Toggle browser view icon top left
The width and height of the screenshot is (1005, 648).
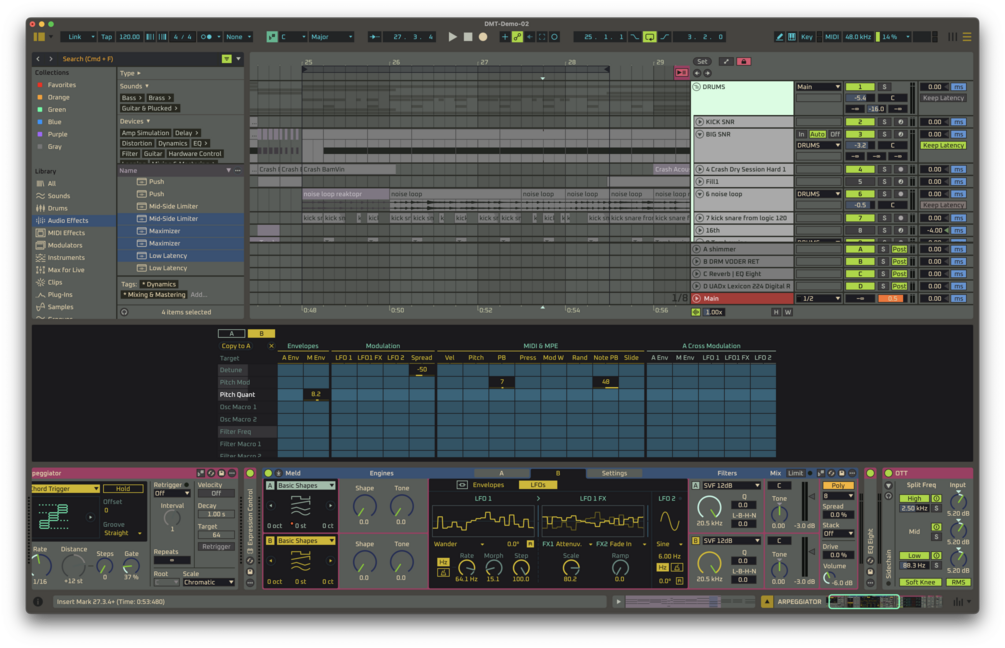pos(39,37)
